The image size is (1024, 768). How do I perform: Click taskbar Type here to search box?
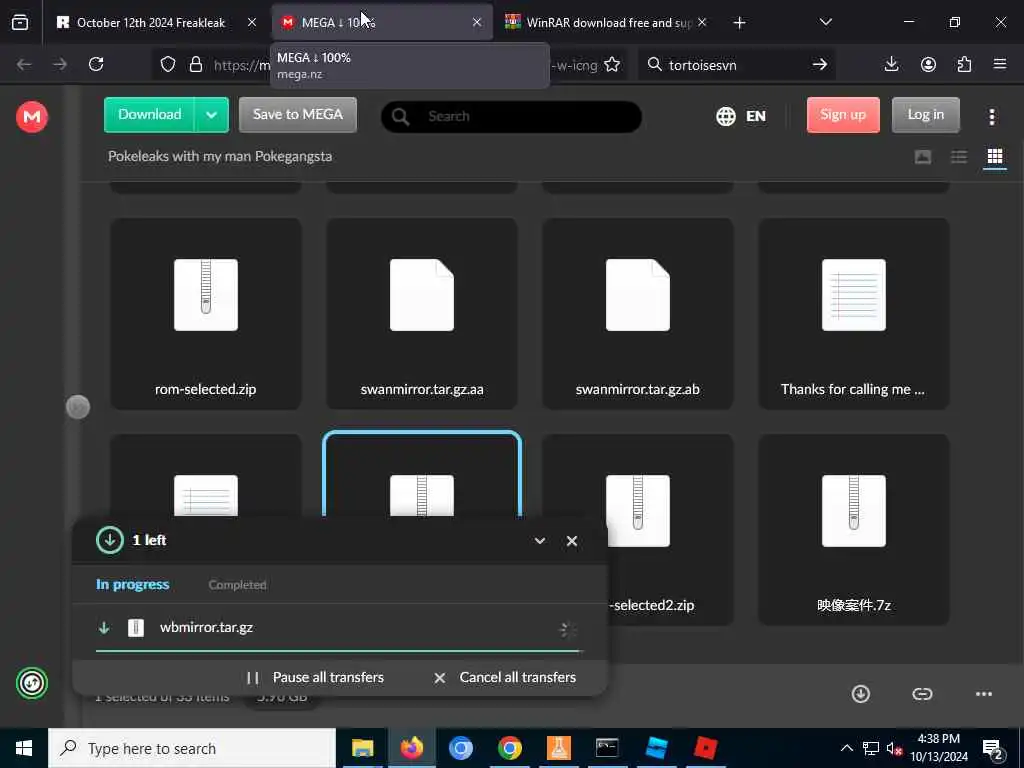(192, 748)
